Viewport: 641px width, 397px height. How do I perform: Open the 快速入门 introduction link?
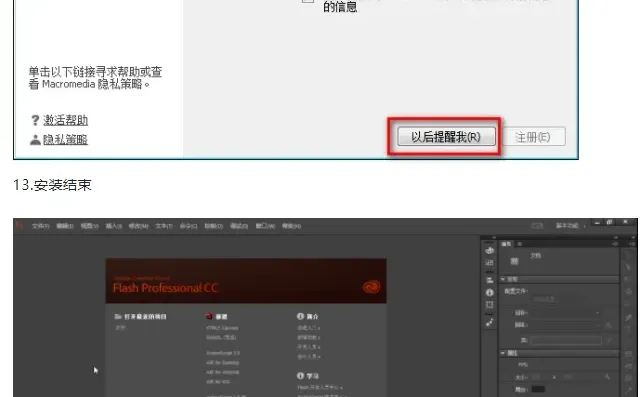click(x=309, y=328)
